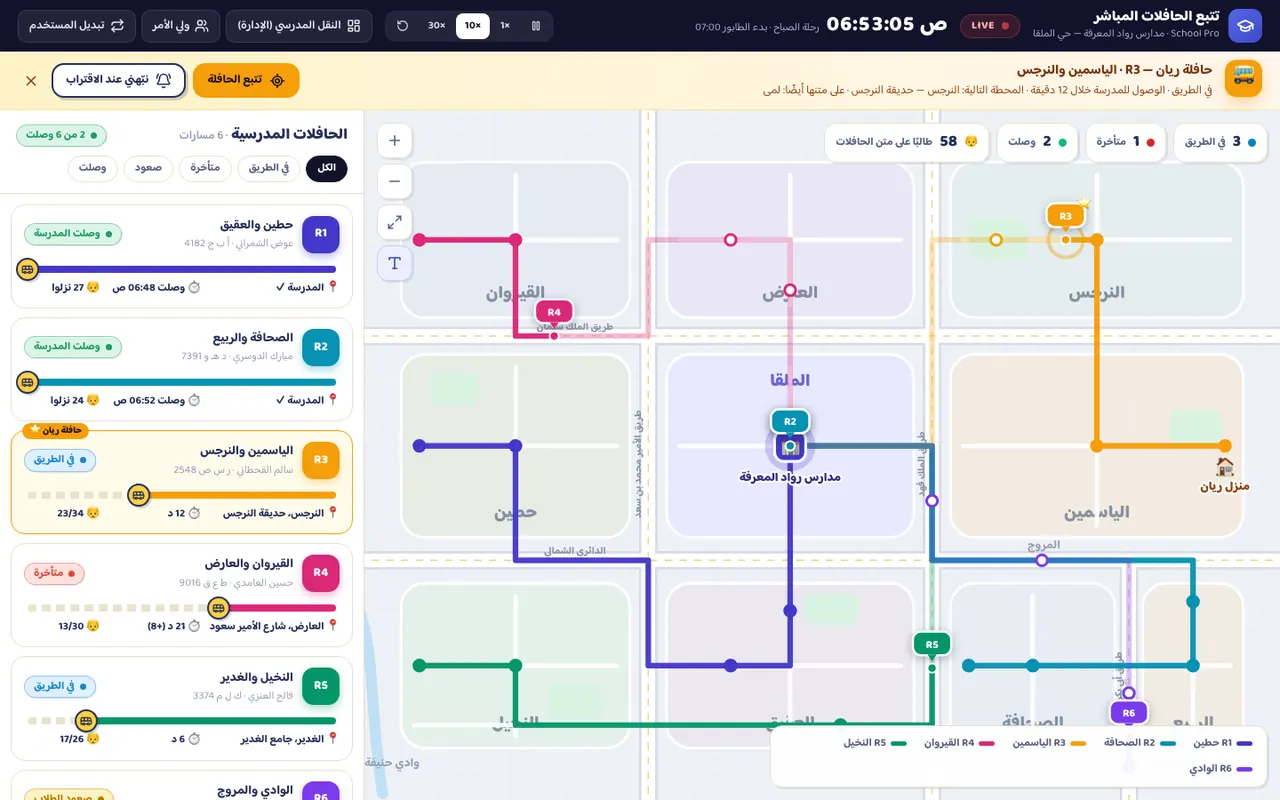
Task: Click تبديل المستخدم switch user button
Action: click(76, 26)
